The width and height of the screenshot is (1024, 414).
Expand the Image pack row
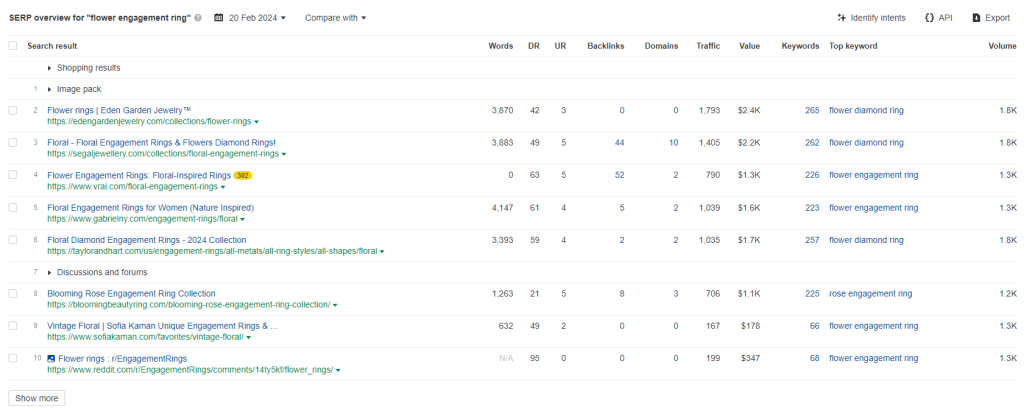tap(51, 89)
